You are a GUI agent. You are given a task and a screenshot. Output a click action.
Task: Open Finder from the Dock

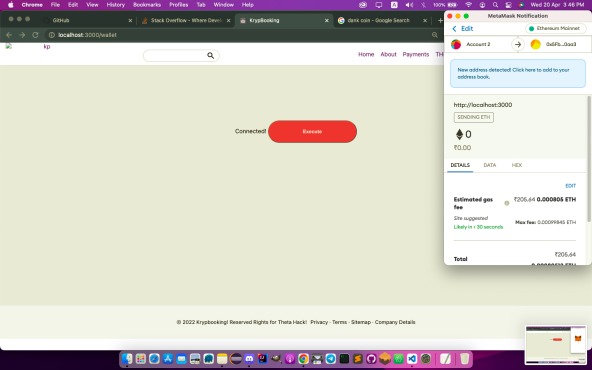[127, 358]
